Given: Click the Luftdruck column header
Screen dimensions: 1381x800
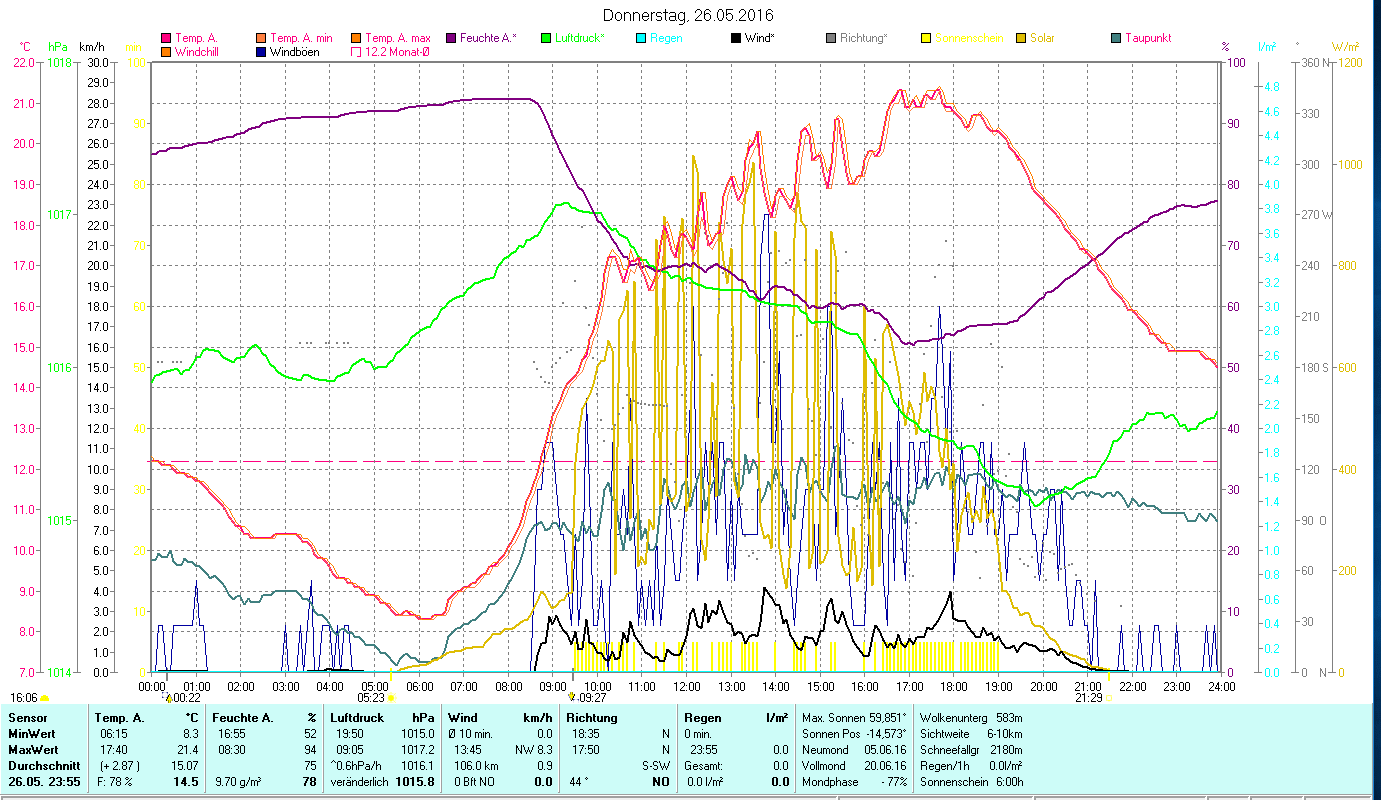Looking at the screenshot, I should (357, 718).
